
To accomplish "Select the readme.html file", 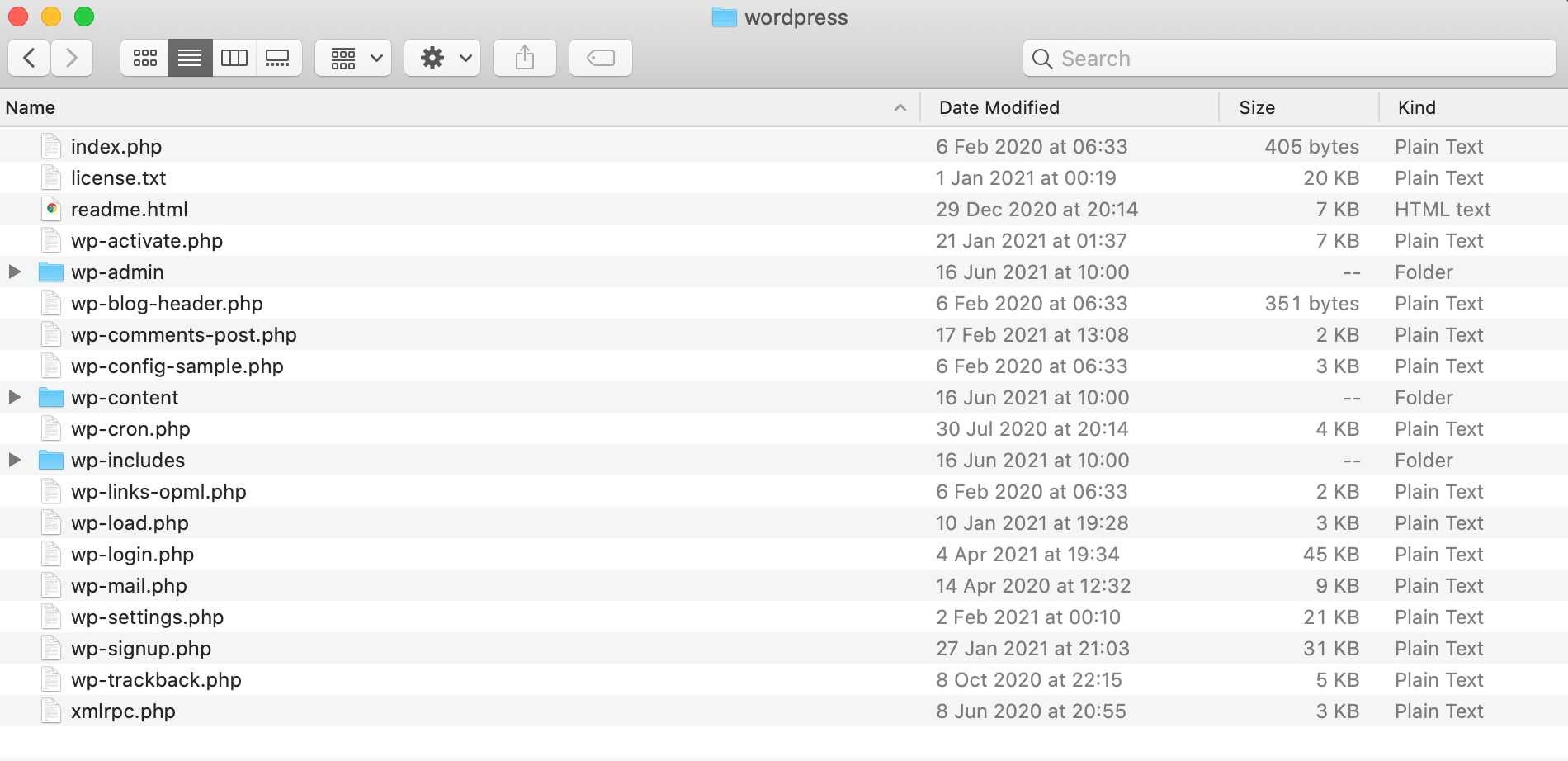I will click(130, 210).
